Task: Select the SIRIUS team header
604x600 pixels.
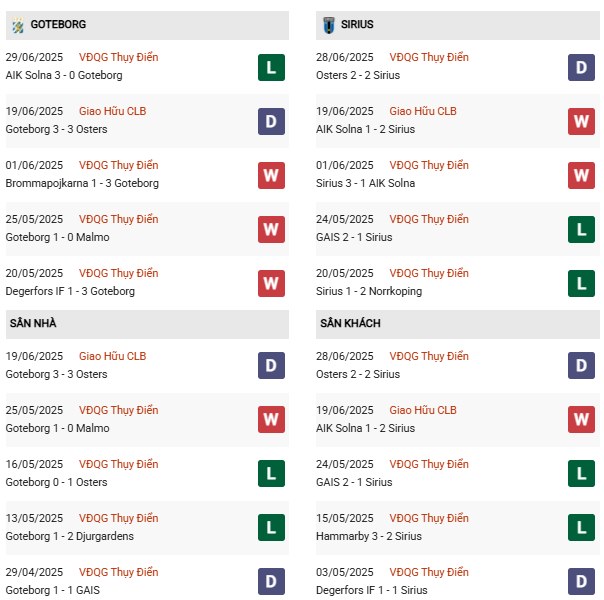Action: (x=356, y=25)
